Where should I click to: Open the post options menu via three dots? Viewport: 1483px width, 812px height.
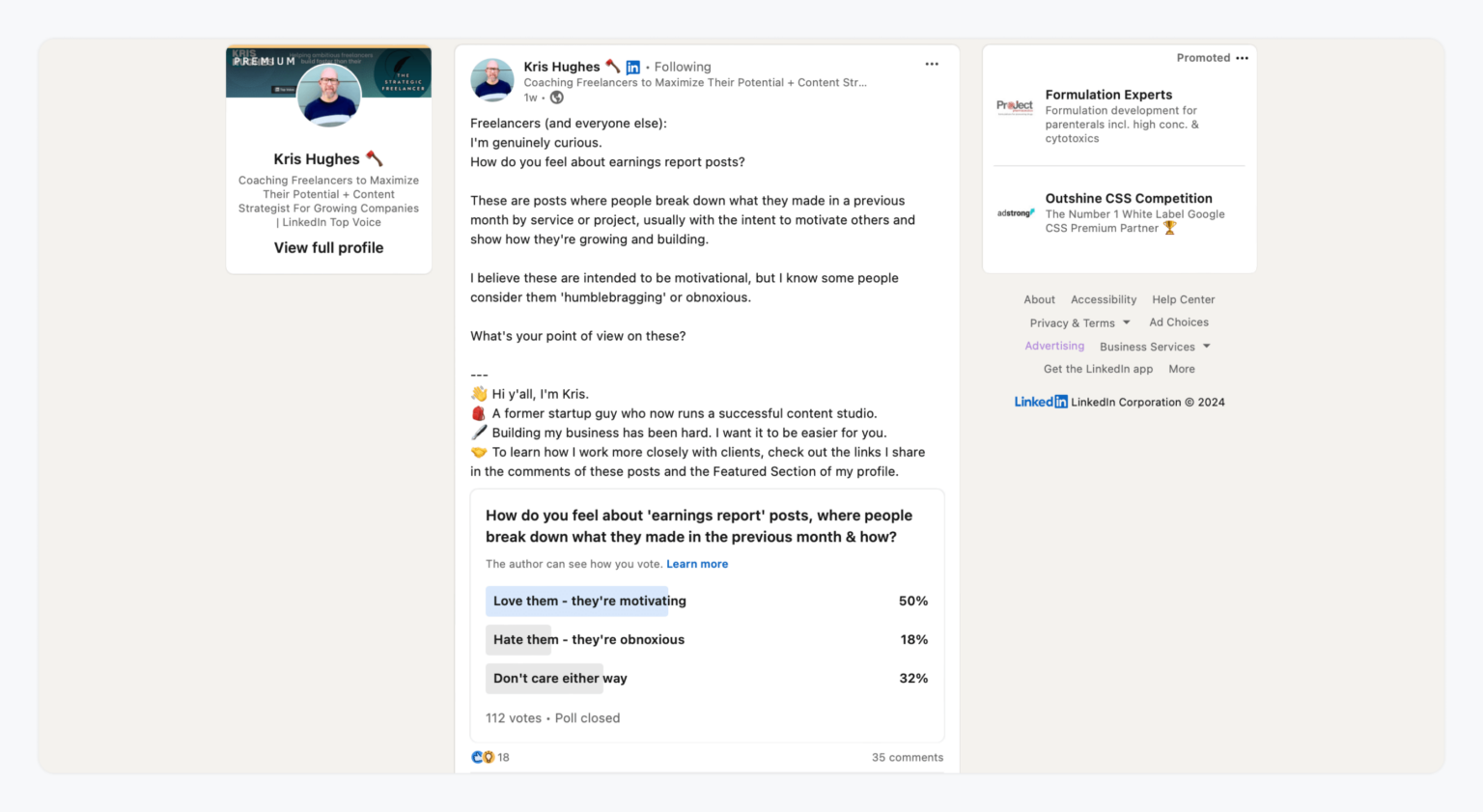tap(931, 64)
